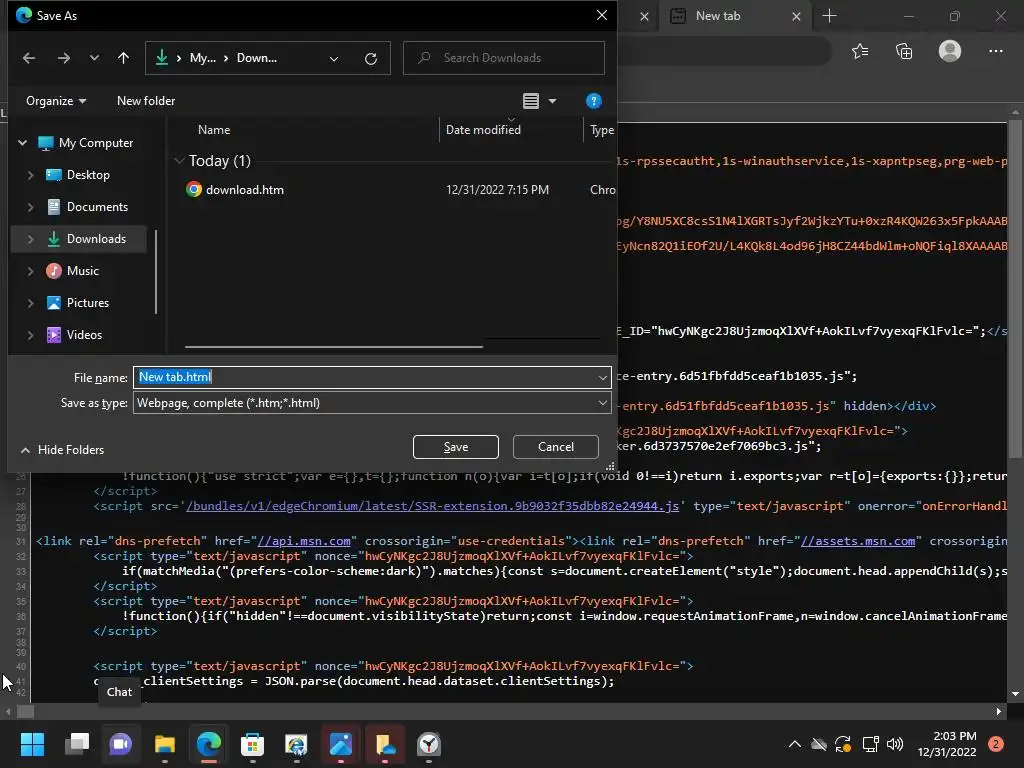Close the New tab browser tab
Screen dimensions: 1024x768
[x=796, y=16]
